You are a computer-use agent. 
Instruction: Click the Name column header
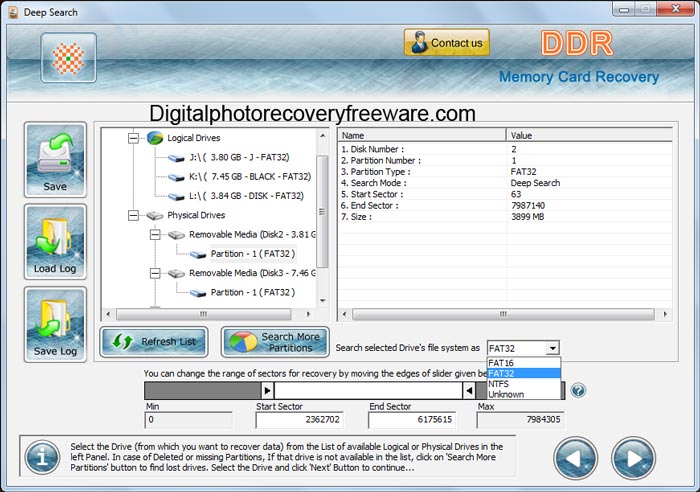point(422,135)
